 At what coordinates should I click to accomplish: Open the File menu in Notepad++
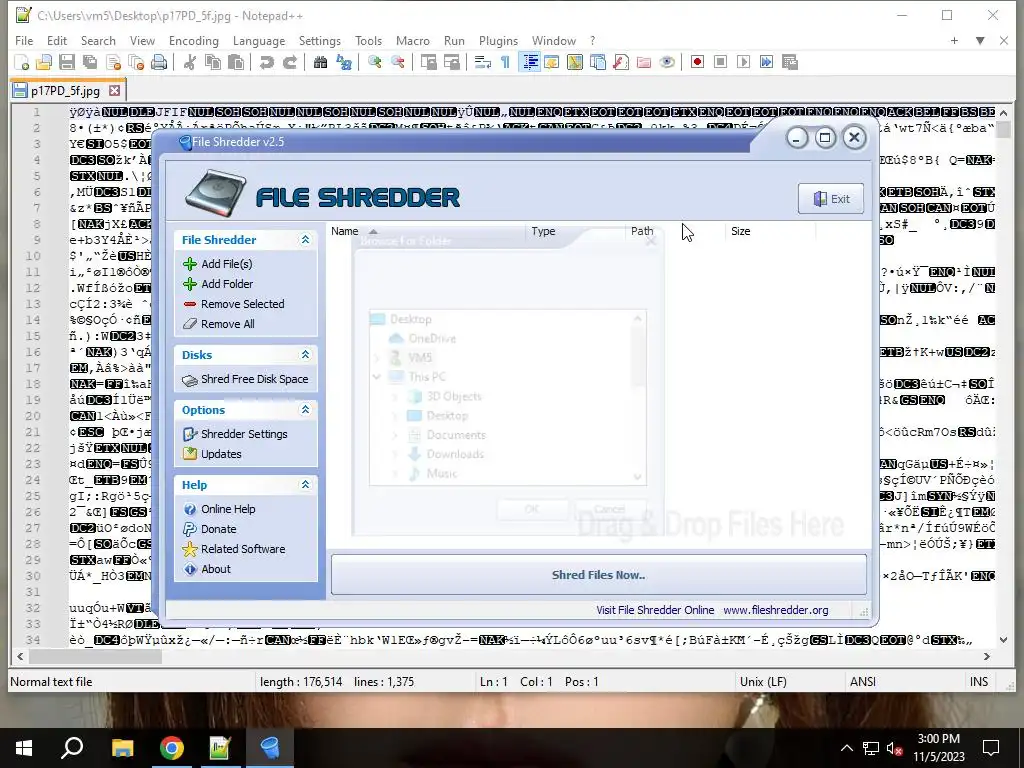pyautogui.click(x=24, y=40)
